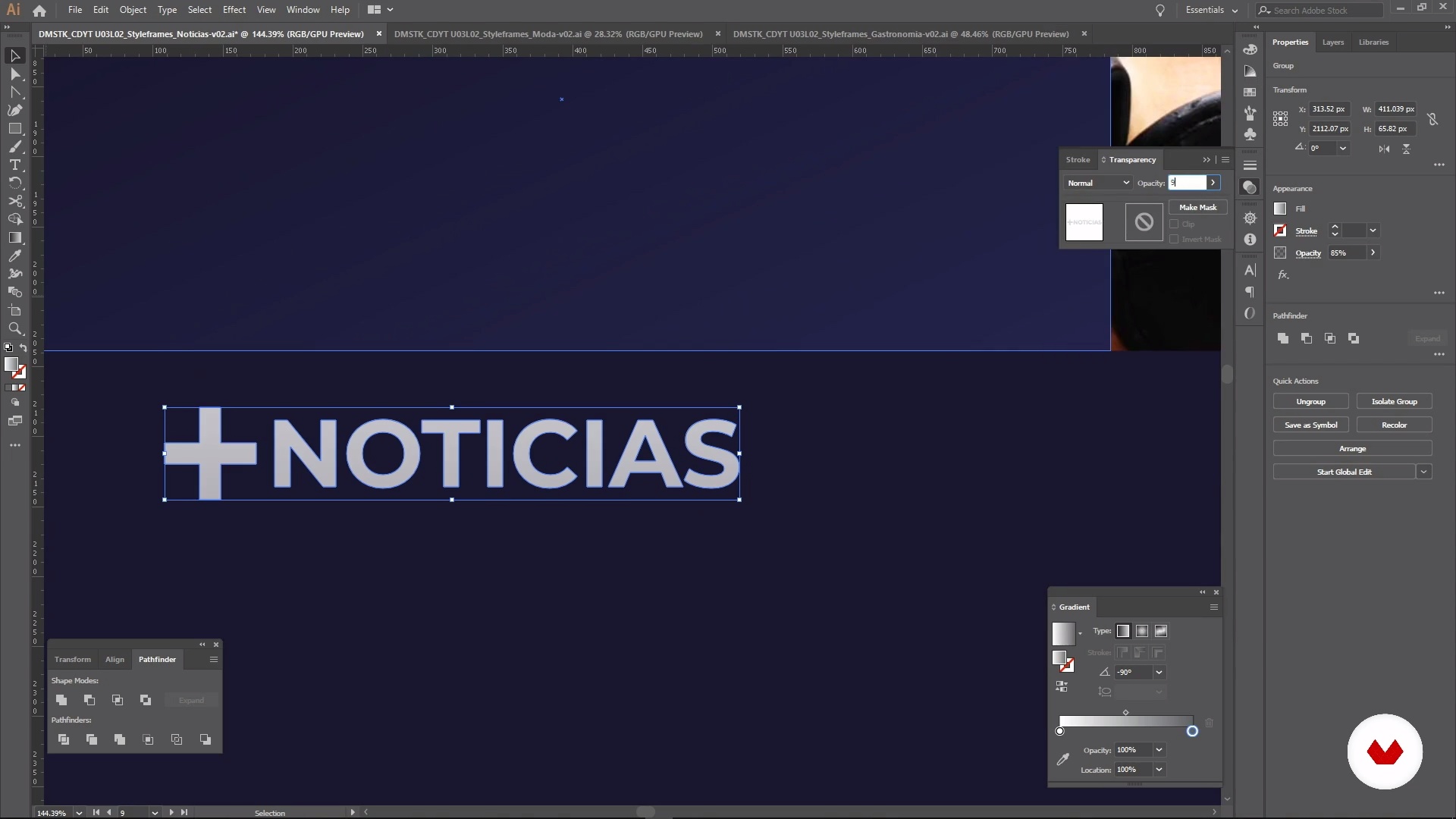Screen dimensions: 1456x819
Task: Toggle the Clip checkbox
Action: [1174, 224]
